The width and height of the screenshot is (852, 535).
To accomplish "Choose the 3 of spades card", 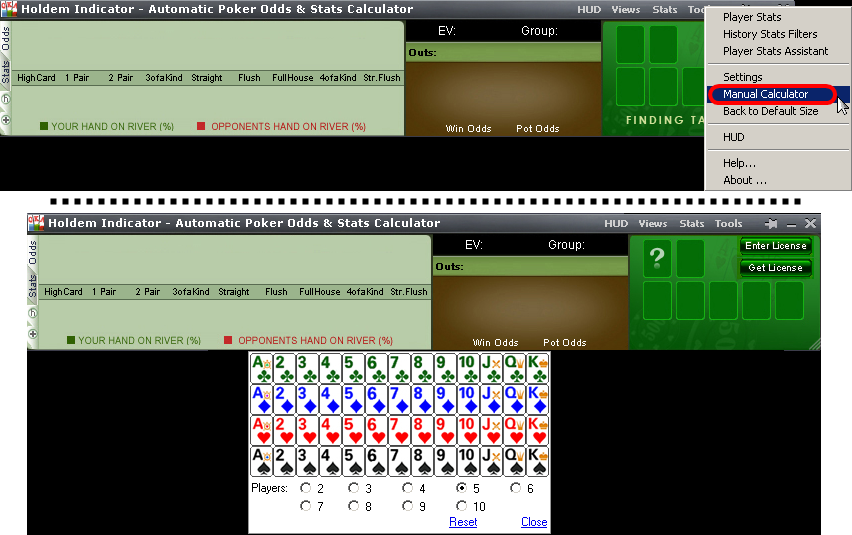I will [308, 461].
